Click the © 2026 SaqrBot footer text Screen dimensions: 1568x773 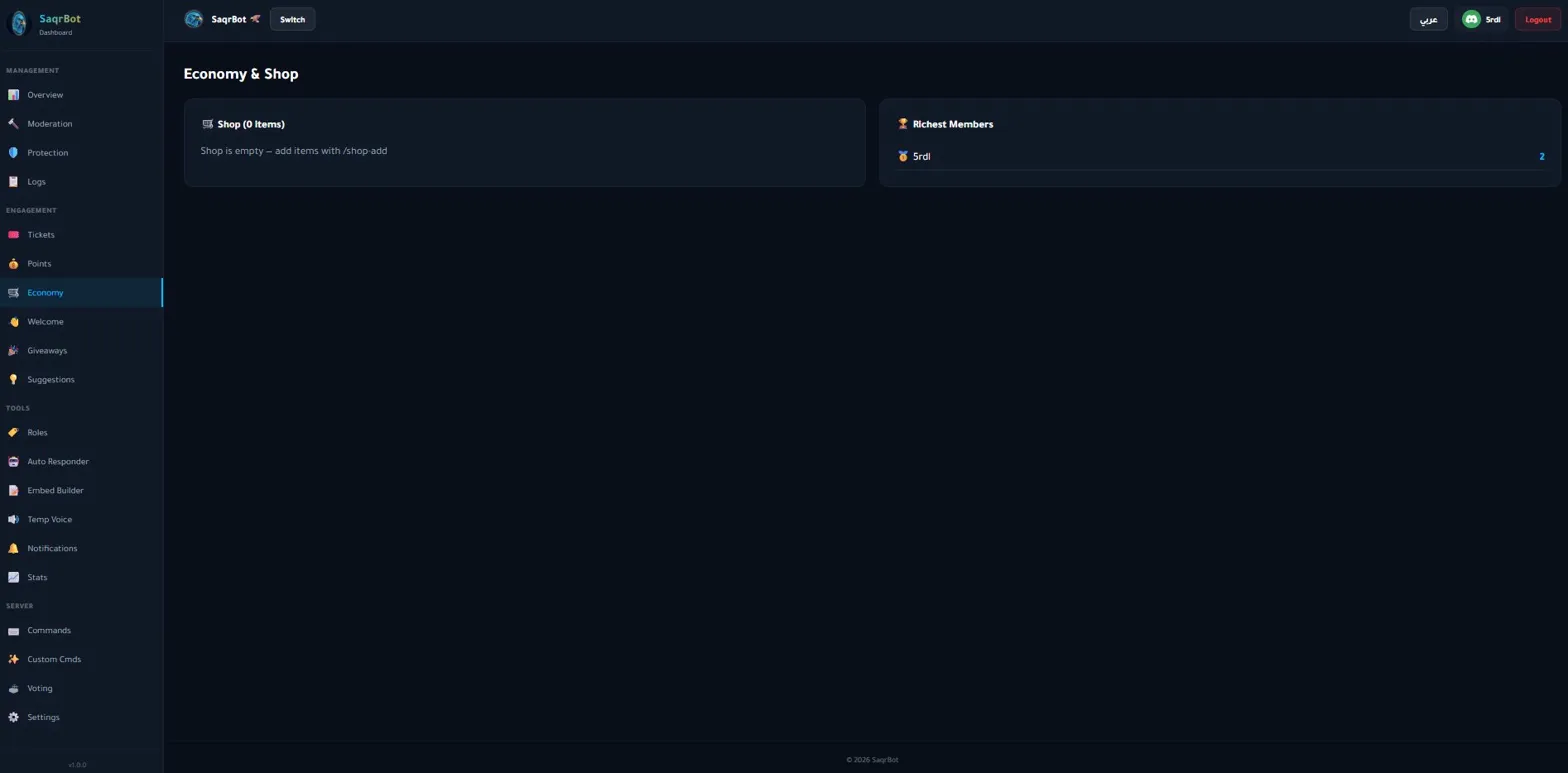[872, 760]
